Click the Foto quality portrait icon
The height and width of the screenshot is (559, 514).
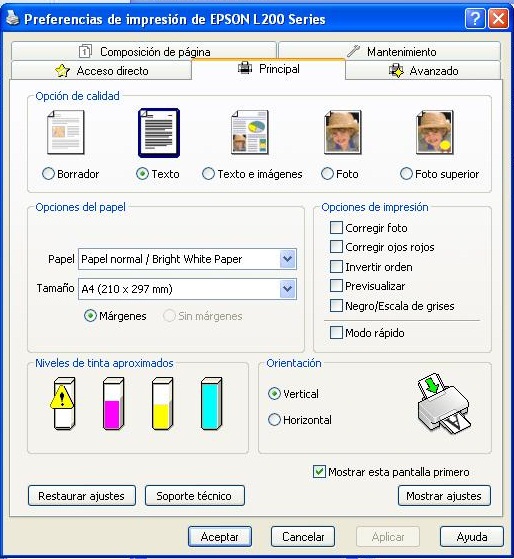[x=343, y=132]
